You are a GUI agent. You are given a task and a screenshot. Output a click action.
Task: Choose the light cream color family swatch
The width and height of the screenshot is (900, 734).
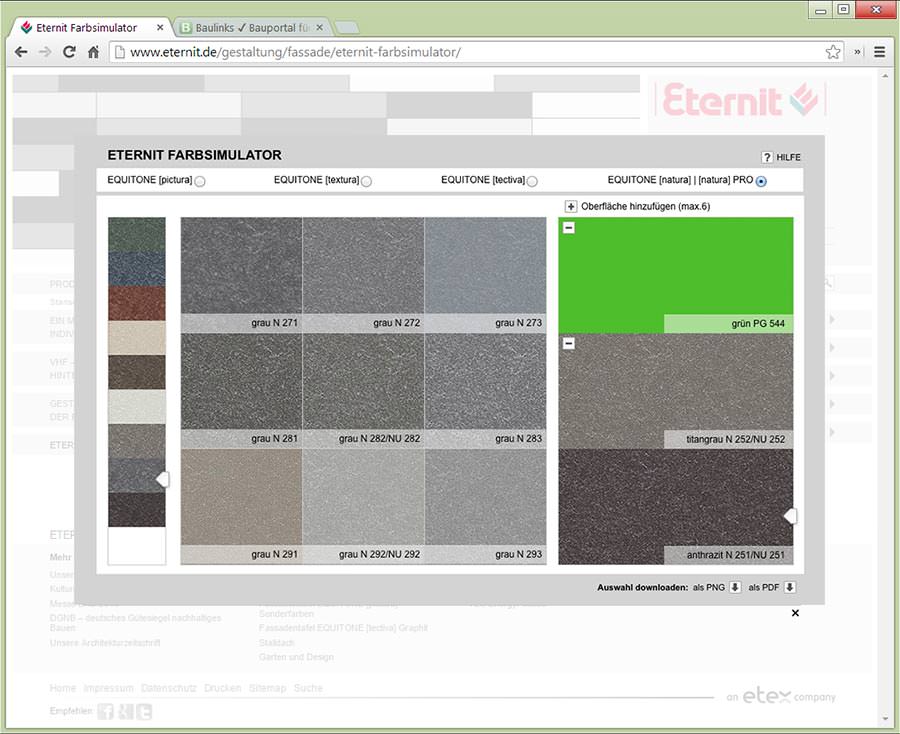coord(137,407)
